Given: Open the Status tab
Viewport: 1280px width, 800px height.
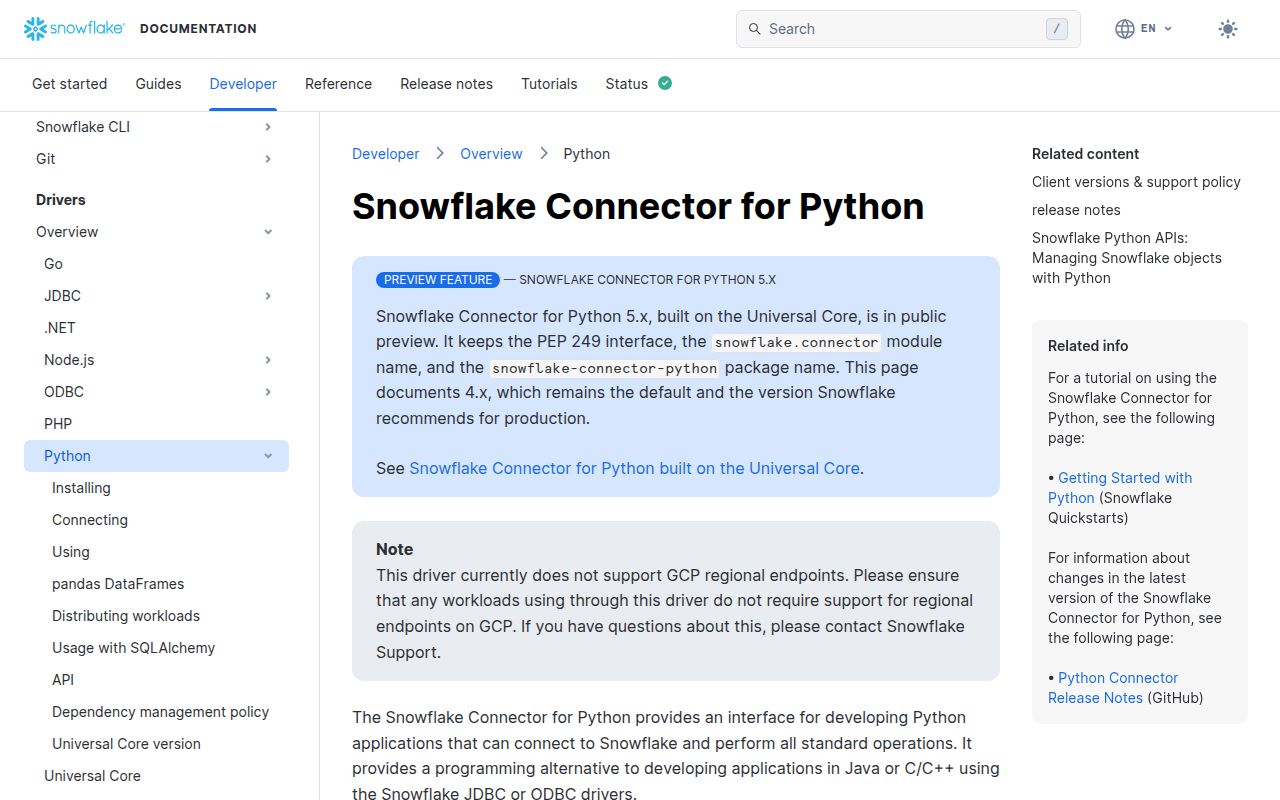Looking at the screenshot, I should [626, 84].
